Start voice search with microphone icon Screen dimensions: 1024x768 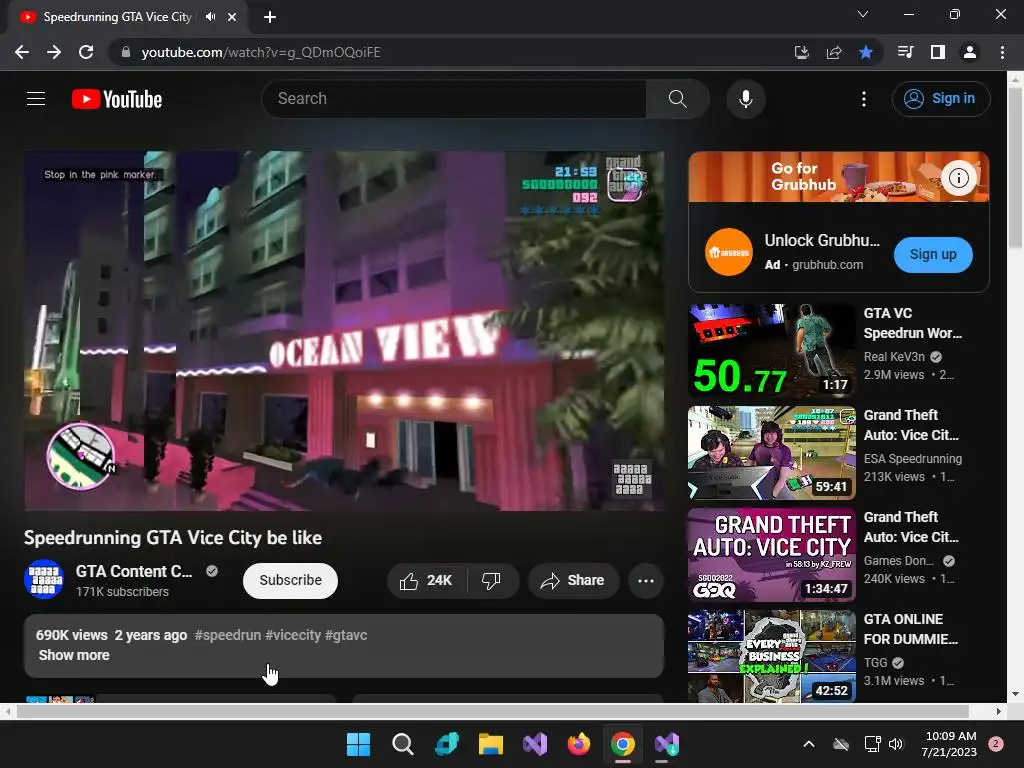(746, 99)
